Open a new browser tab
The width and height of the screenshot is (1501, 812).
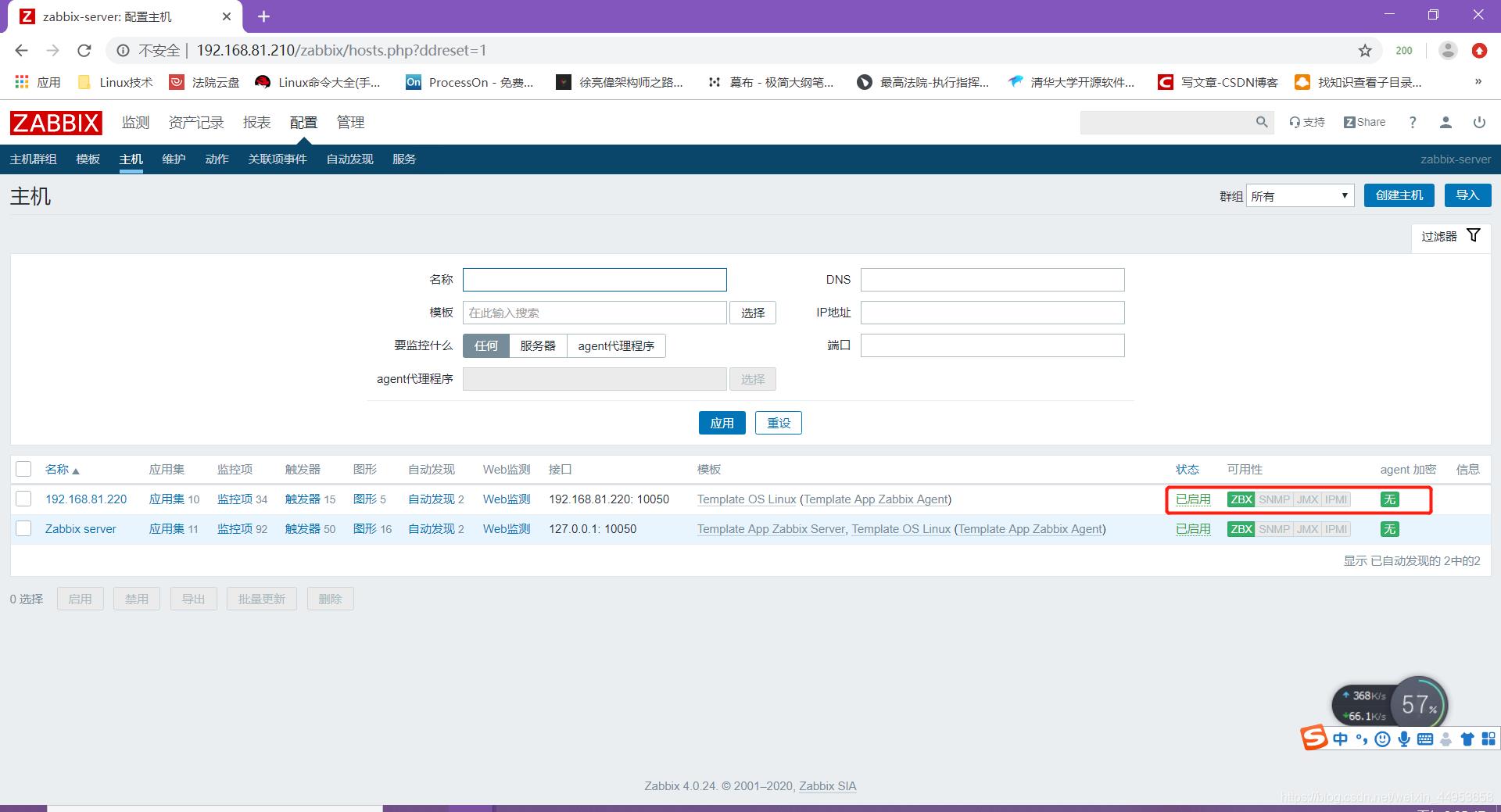pos(263,16)
